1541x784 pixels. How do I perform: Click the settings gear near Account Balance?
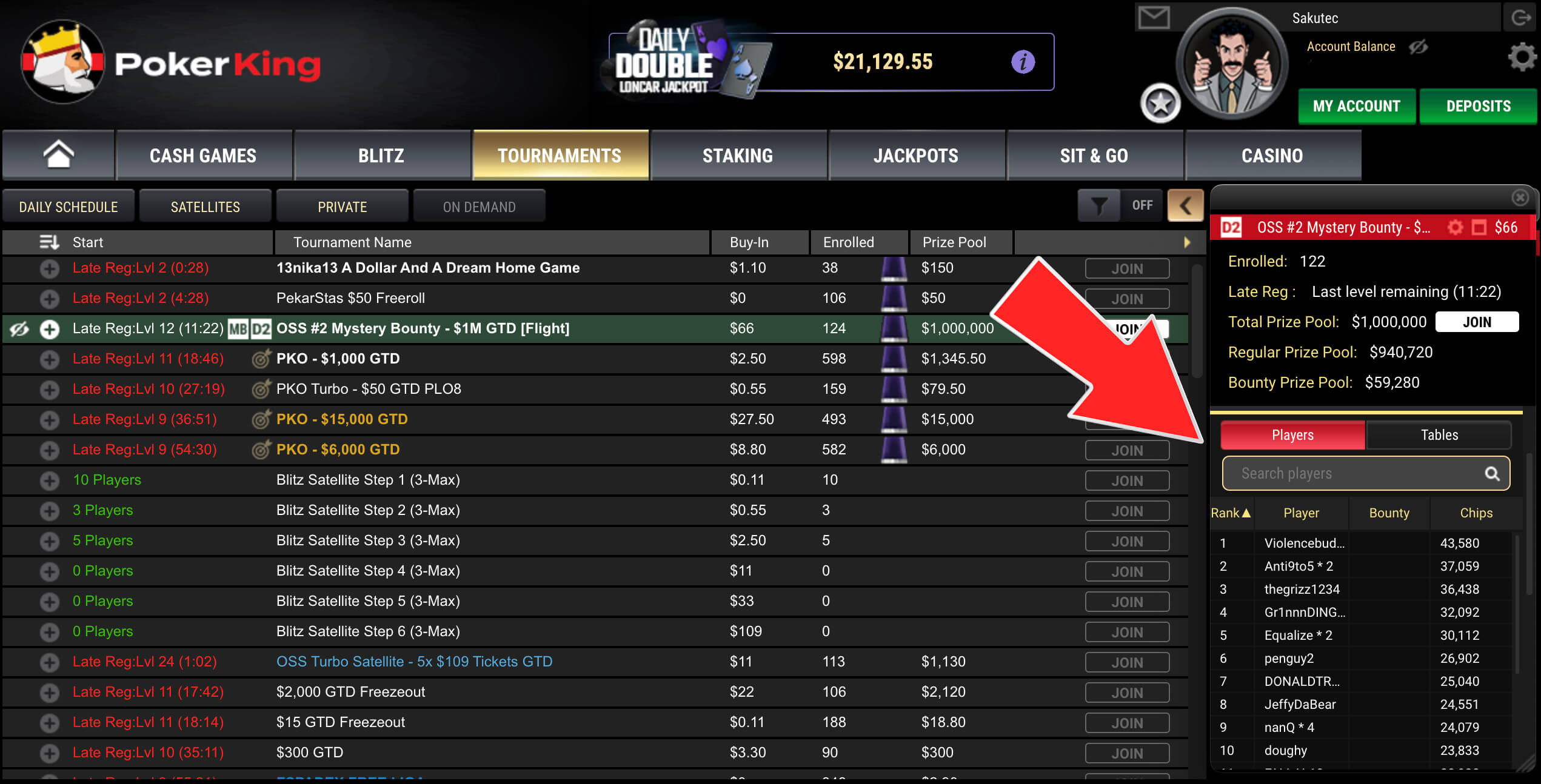[x=1523, y=58]
